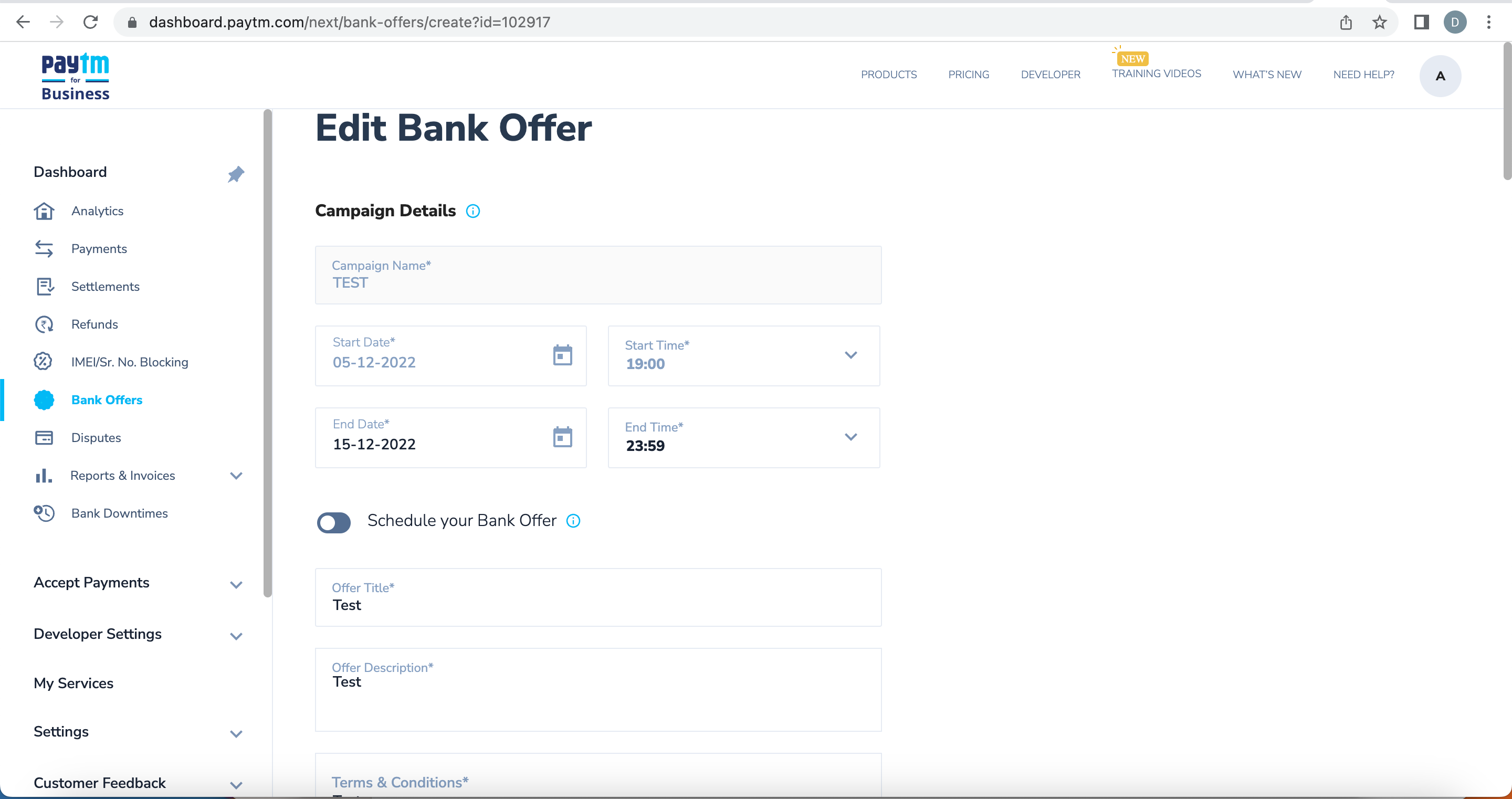Open the PRICING menu in the top navigation
Screen dimensions: 1512x799
(x=968, y=75)
